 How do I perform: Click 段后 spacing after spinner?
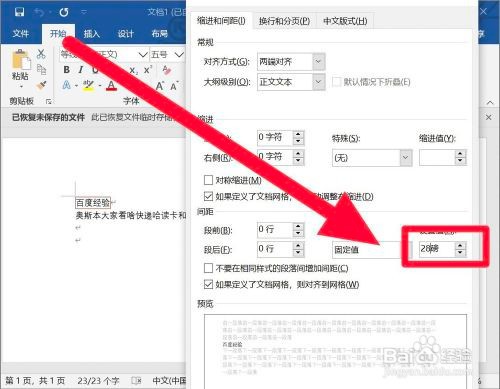point(298,249)
